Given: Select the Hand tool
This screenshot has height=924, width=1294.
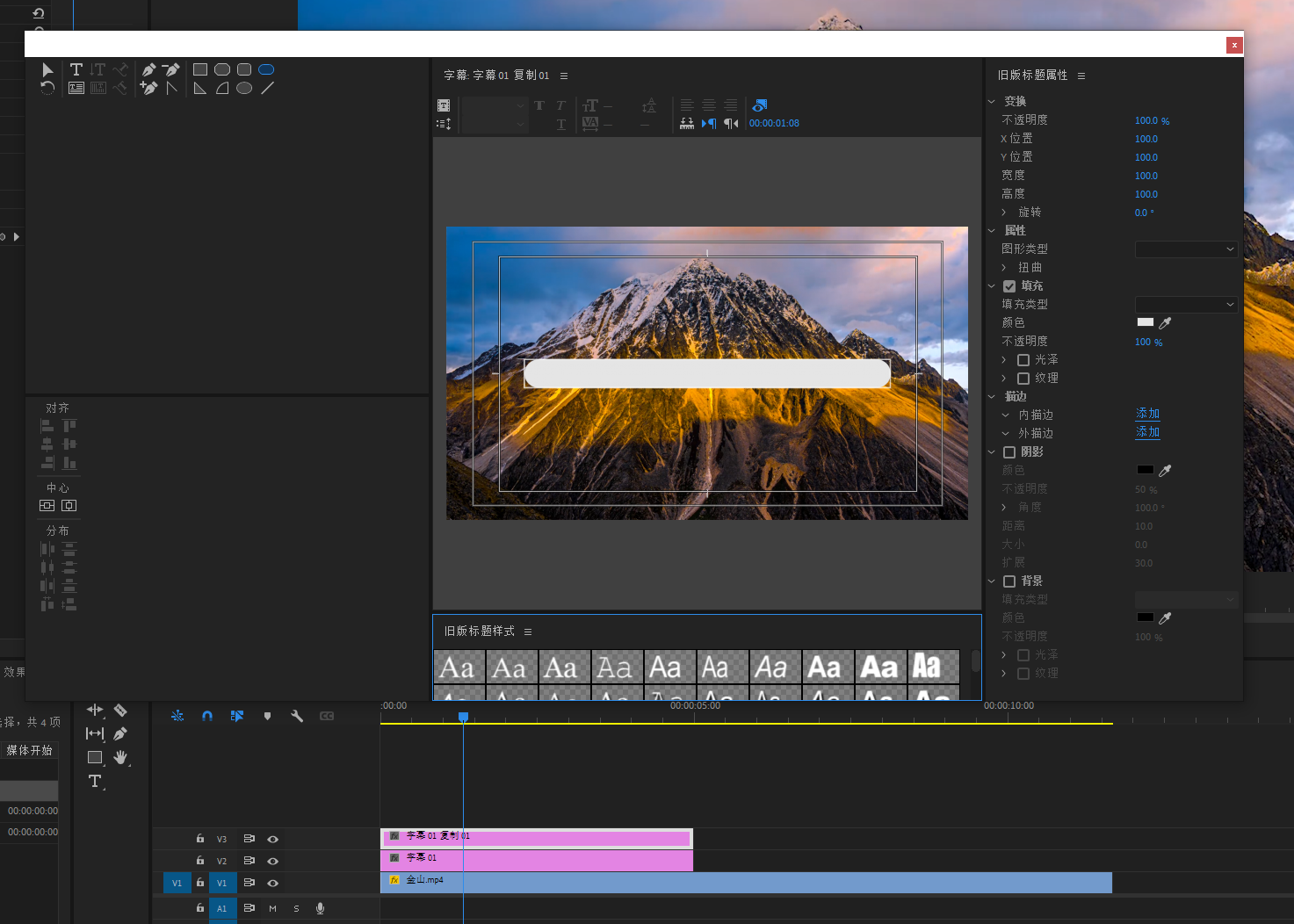Looking at the screenshot, I should (x=120, y=757).
